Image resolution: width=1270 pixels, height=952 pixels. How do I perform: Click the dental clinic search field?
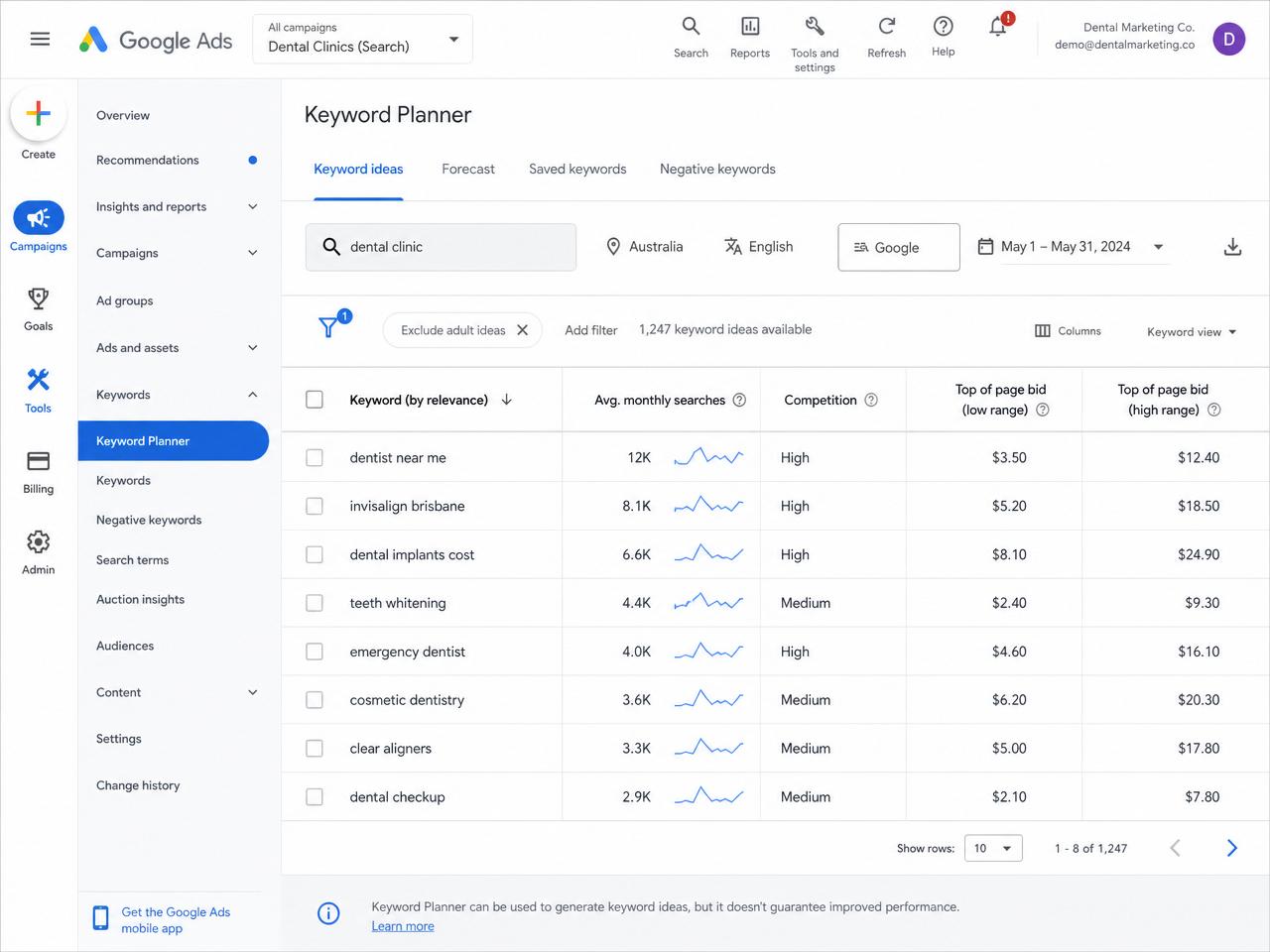click(441, 247)
